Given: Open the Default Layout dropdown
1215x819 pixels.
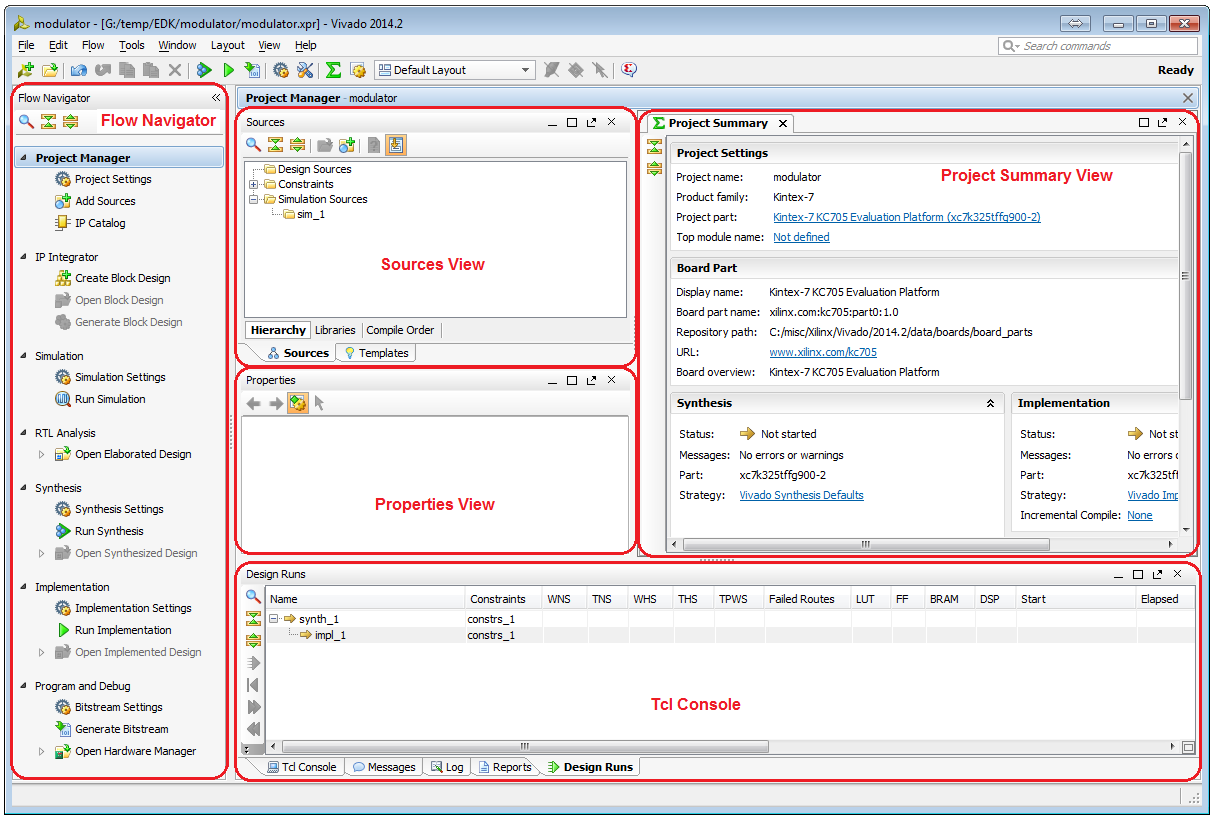Looking at the screenshot, I should (x=455, y=70).
